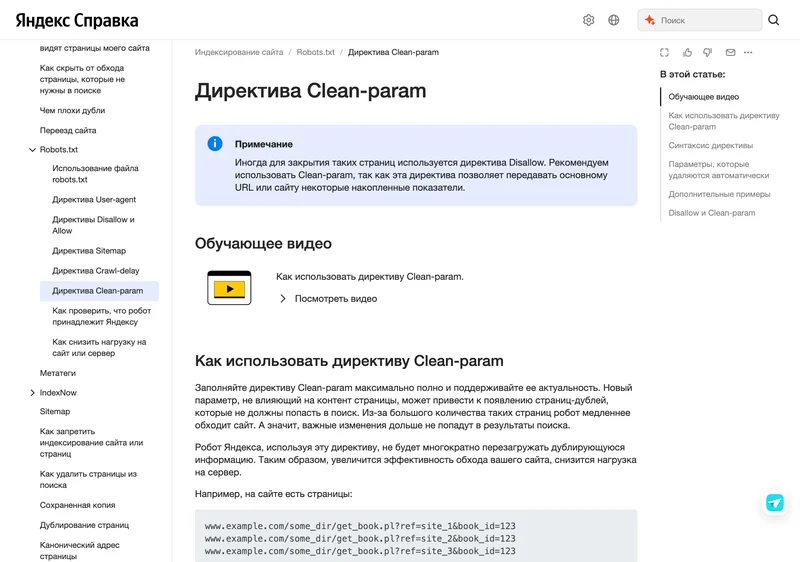Open Как скрыть от обхода страницы

[83, 79]
